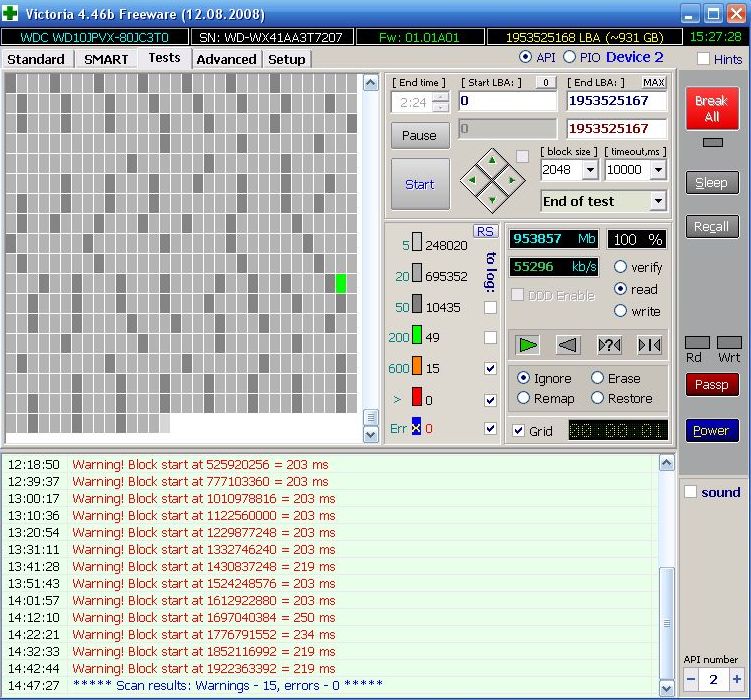This screenshot has height=700, width=751.
Task: Click the Start button
Action: [420, 184]
